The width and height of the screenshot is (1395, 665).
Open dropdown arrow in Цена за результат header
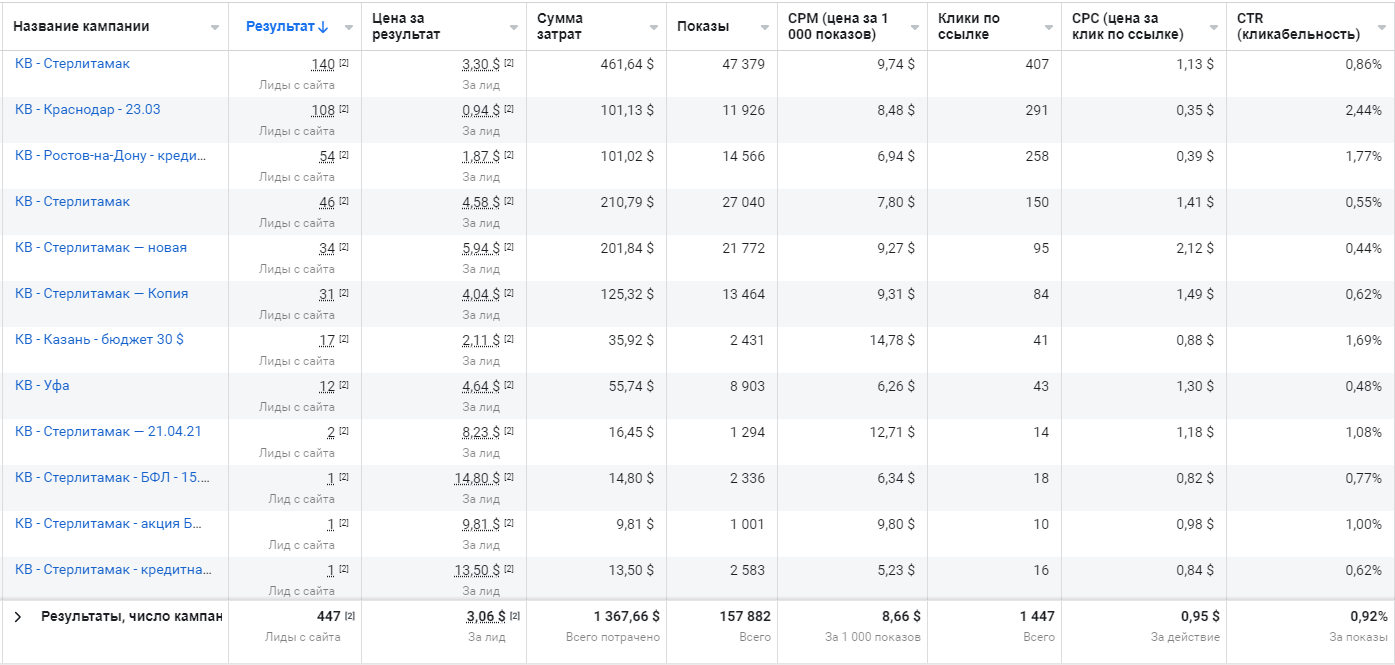pos(513,27)
